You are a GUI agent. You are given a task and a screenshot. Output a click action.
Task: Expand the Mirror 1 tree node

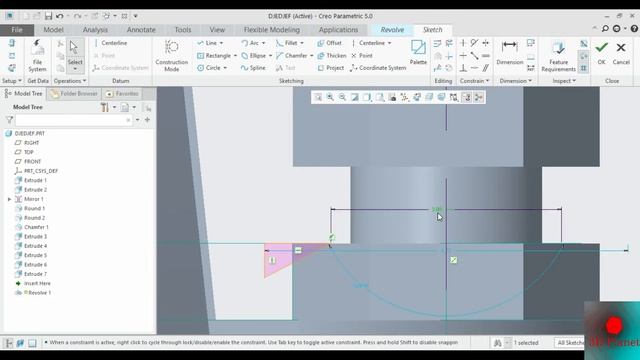pos(9,199)
